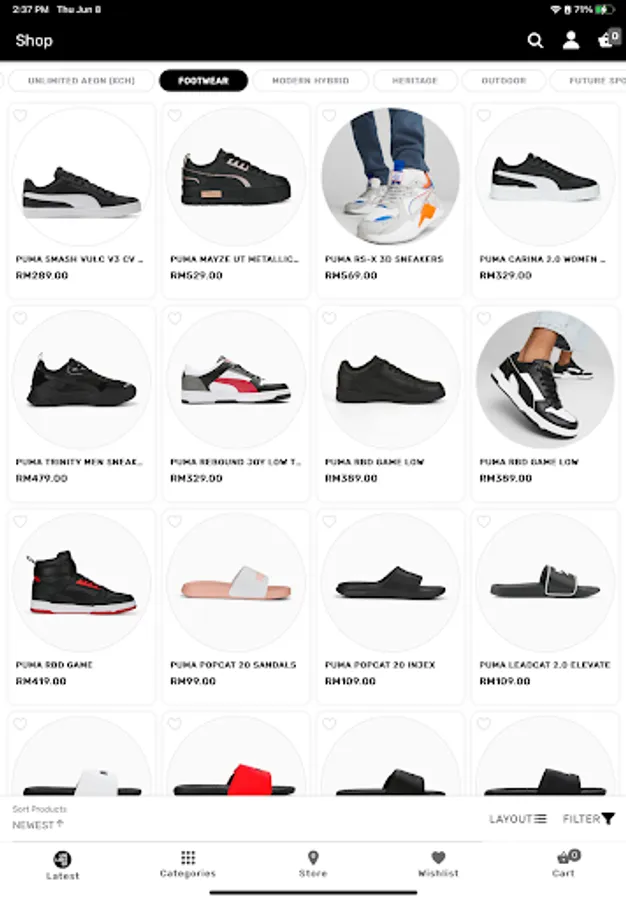Toggle wishlist heart on Puma Smash Vulc V3
Screen dimensions: 626x900
click(x=20, y=115)
